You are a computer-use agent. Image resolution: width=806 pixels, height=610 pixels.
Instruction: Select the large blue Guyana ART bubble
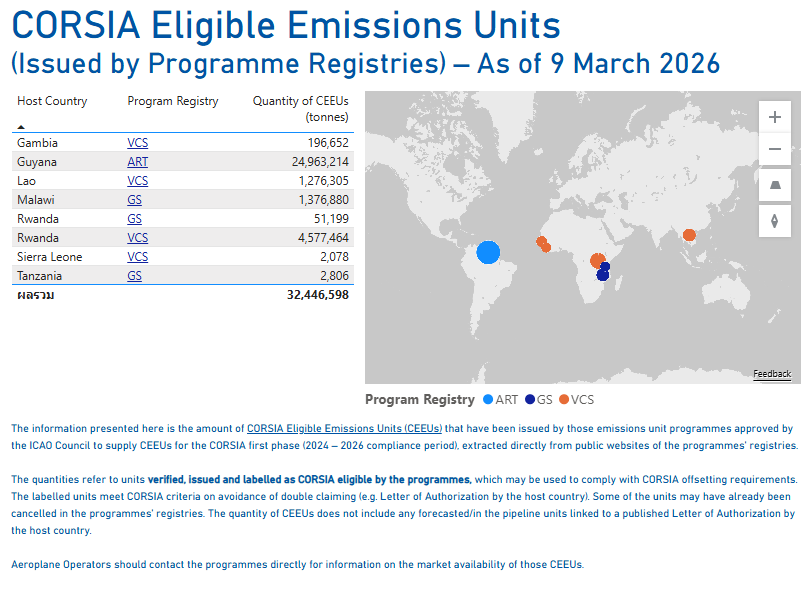coord(488,252)
